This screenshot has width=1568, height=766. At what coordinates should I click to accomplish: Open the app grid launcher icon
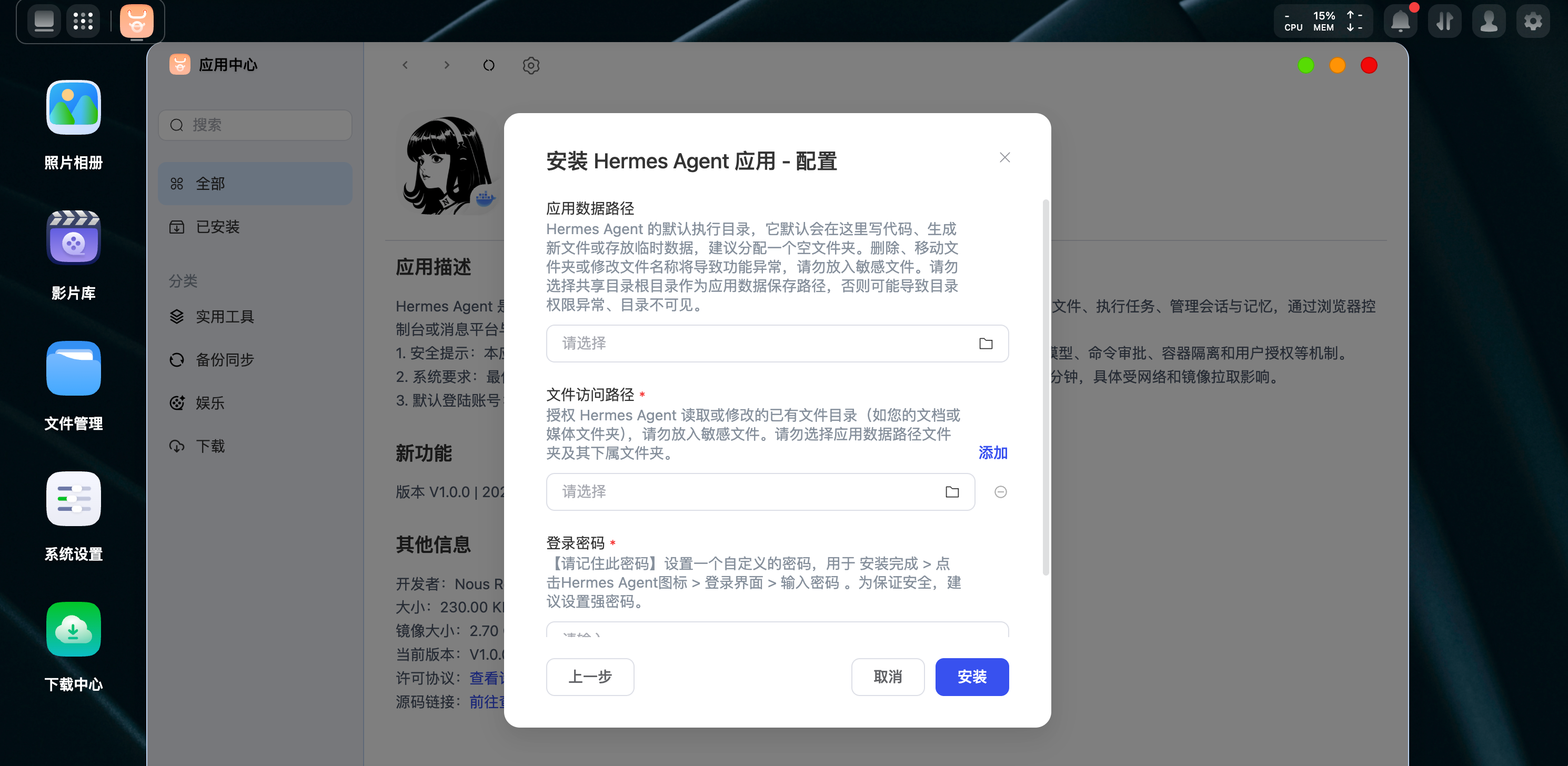(83, 21)
